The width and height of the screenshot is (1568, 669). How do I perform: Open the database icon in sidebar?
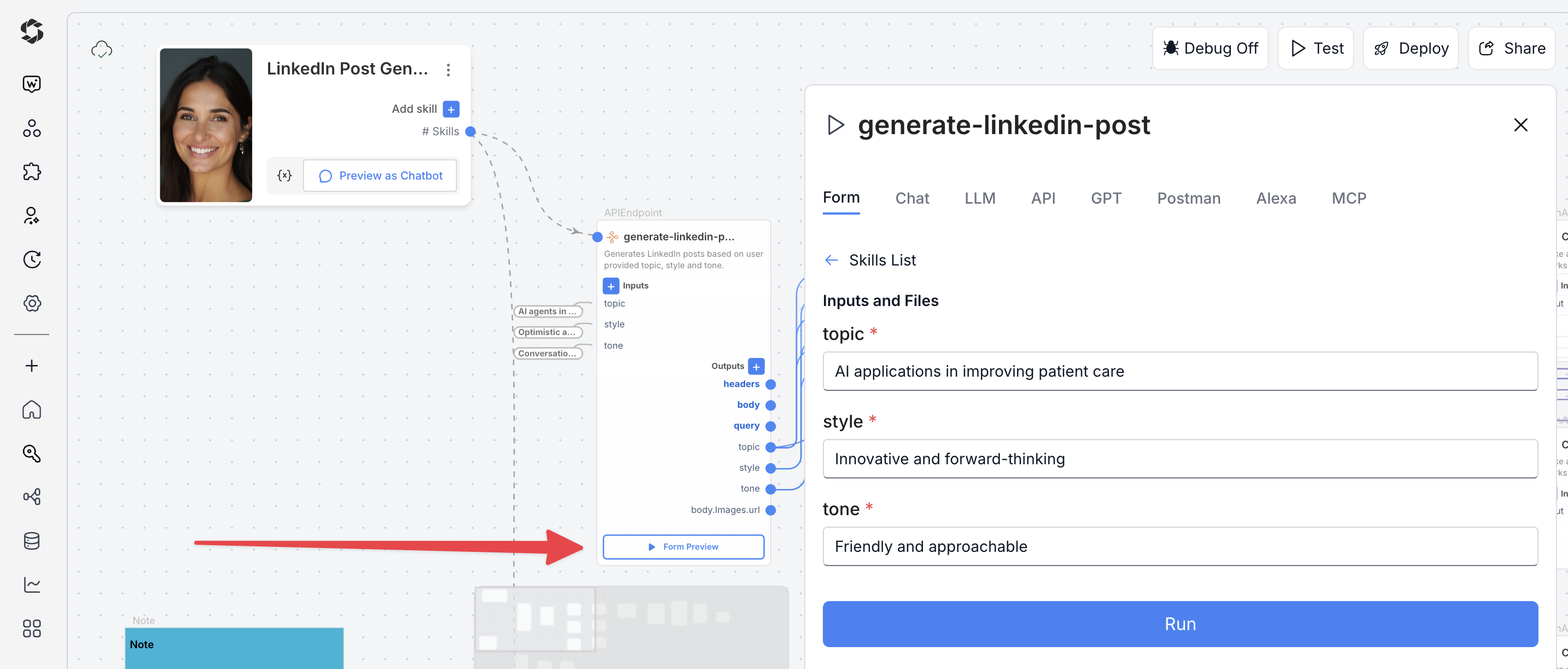[32, 541]
